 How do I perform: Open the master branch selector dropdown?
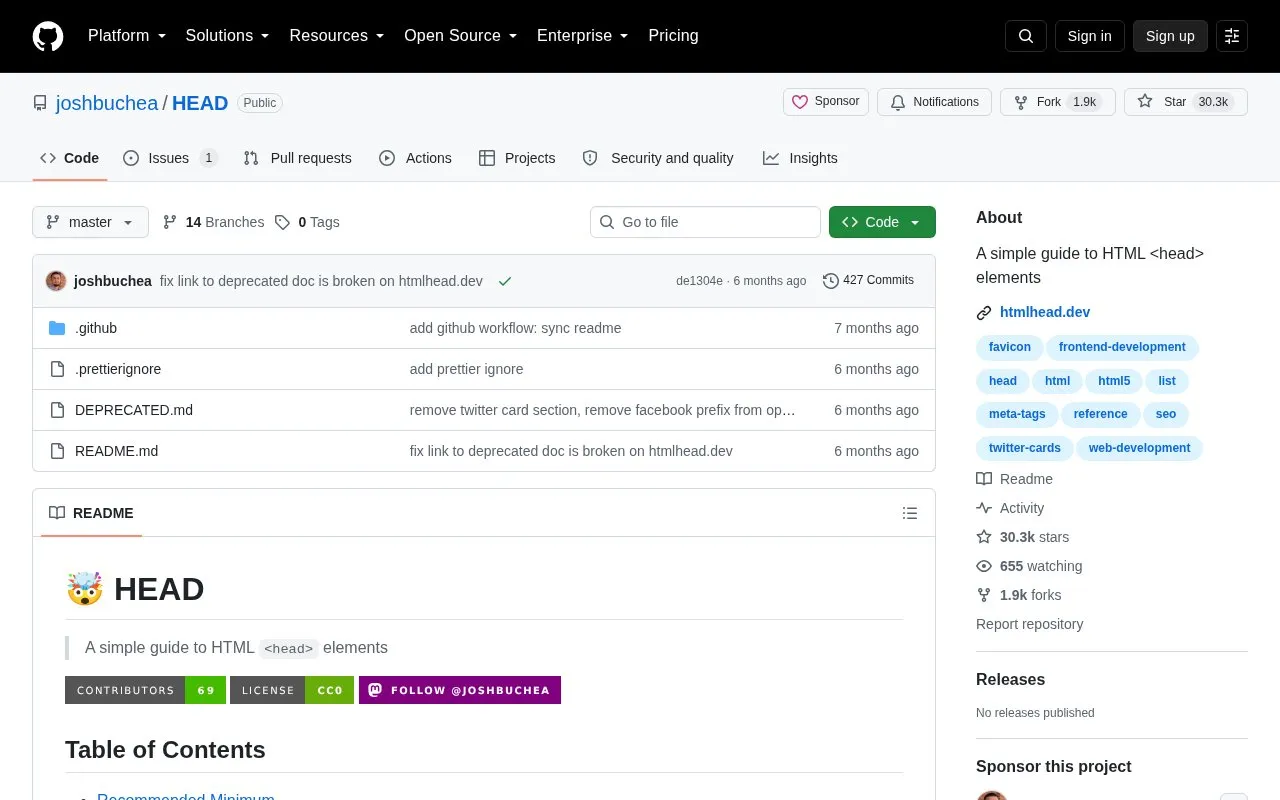click(90, 222)
